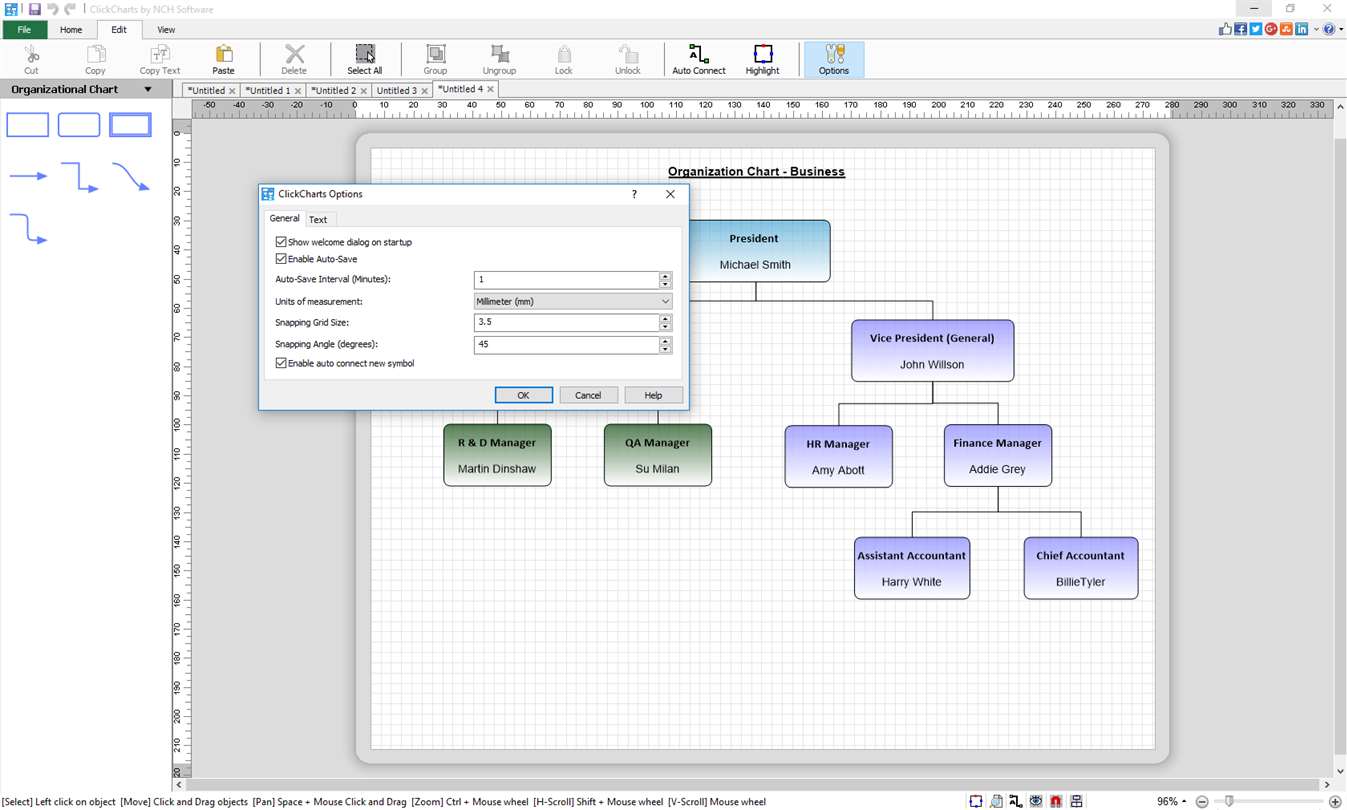This screenshot has height=810, width=1347.
Task: Open the help button's dropdown arrow
Action: (x=1341, y=29)
